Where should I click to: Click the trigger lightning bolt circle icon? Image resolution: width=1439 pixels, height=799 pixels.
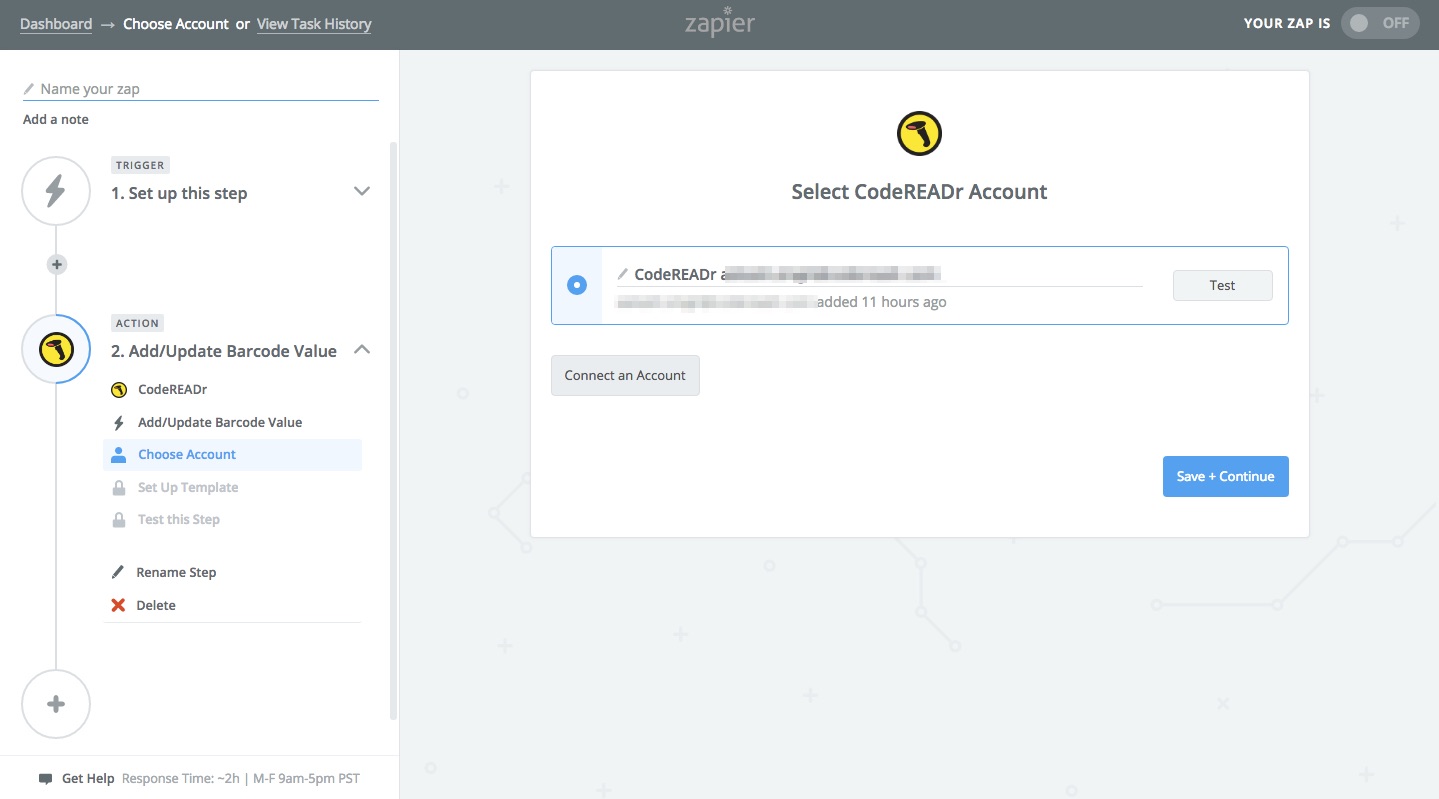click(56, 190)
